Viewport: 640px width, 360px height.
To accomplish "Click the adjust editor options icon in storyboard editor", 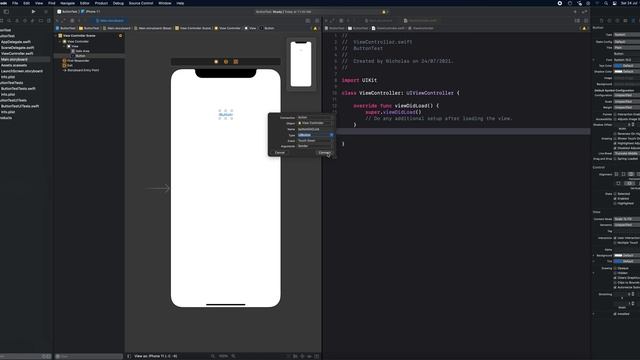I will (x=308, y=20).
